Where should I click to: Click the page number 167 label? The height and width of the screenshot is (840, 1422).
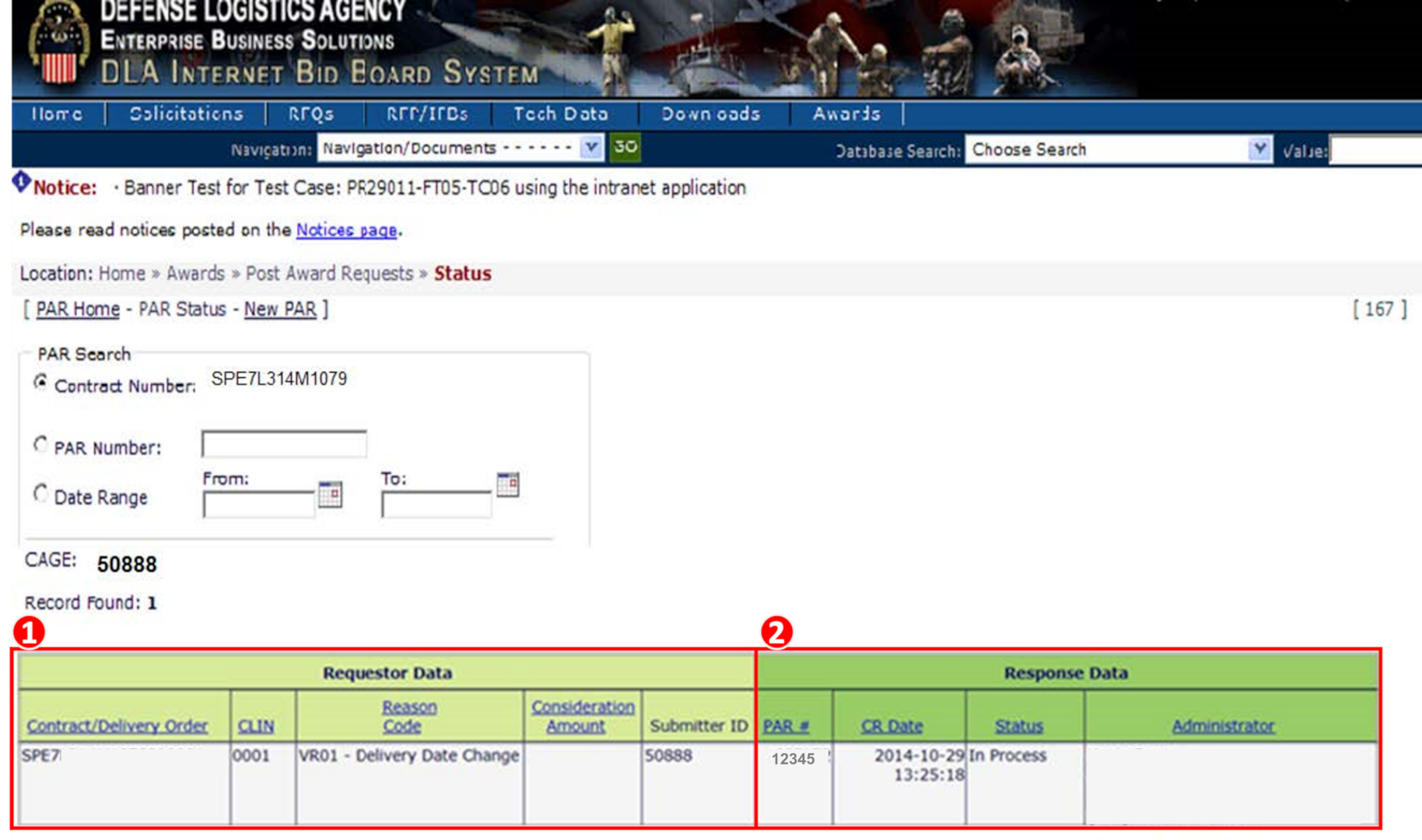(1379, 310)
